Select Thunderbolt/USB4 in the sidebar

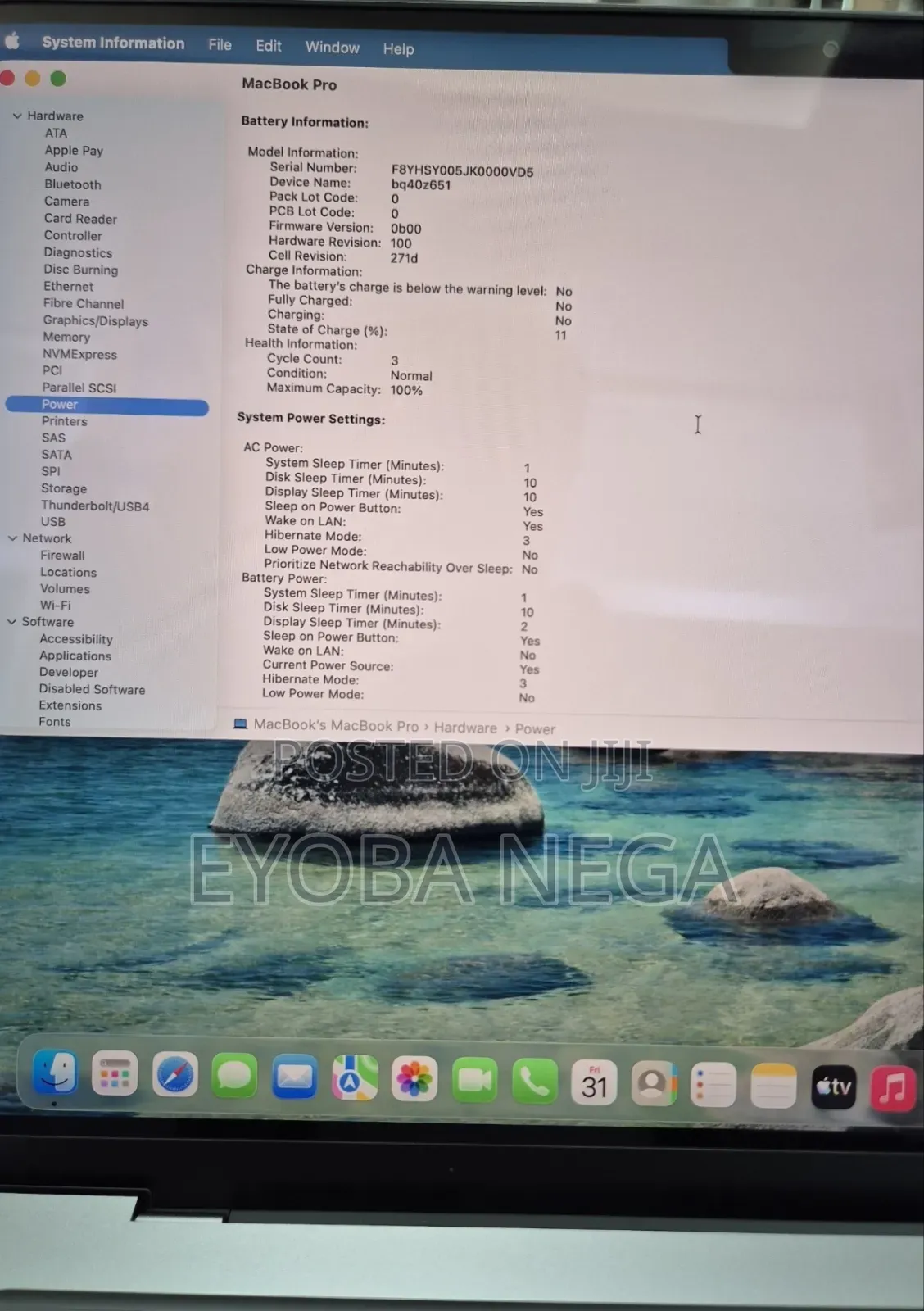pyautogui.click(x=95, y=506)
